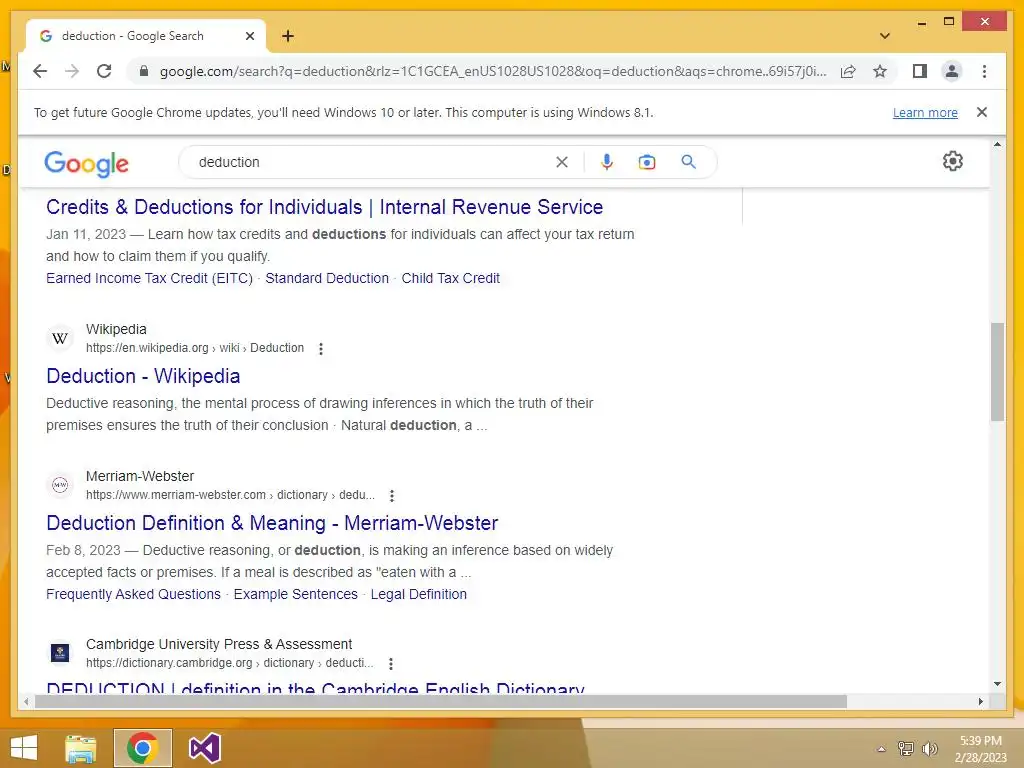Share this page icon in address bar
The height and width of the screenshot is (768, 1024).
click(848, 71)
